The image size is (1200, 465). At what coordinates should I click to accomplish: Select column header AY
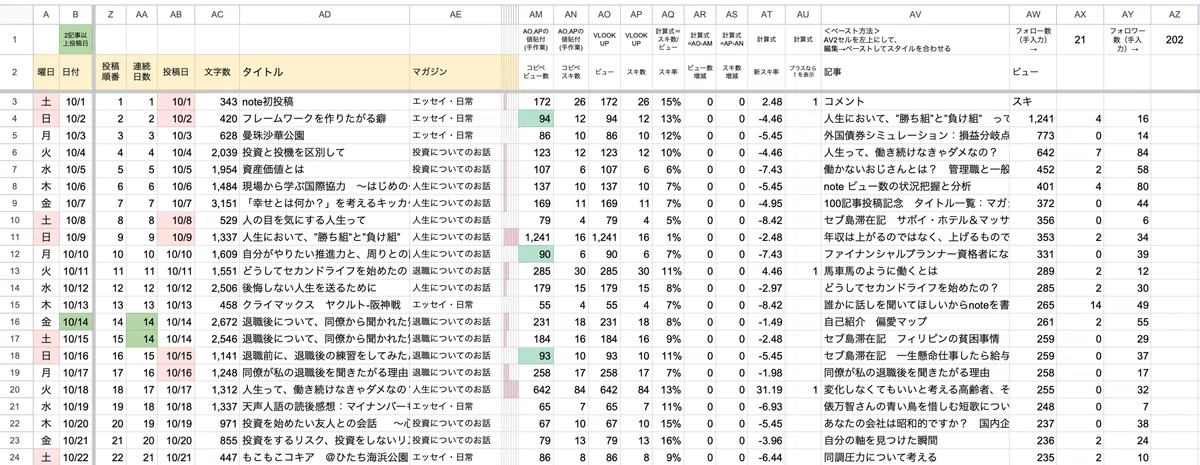tap(1128, 15)
